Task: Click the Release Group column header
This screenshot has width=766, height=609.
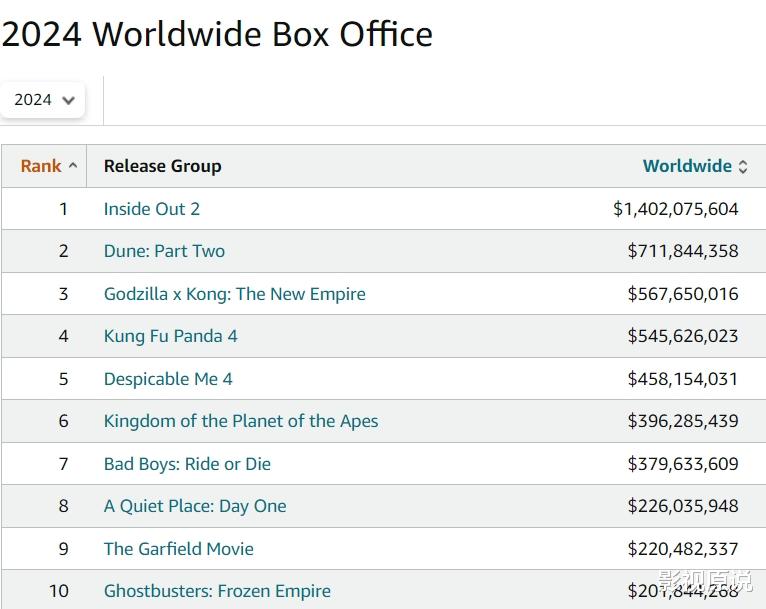Action: click(162, 166)
